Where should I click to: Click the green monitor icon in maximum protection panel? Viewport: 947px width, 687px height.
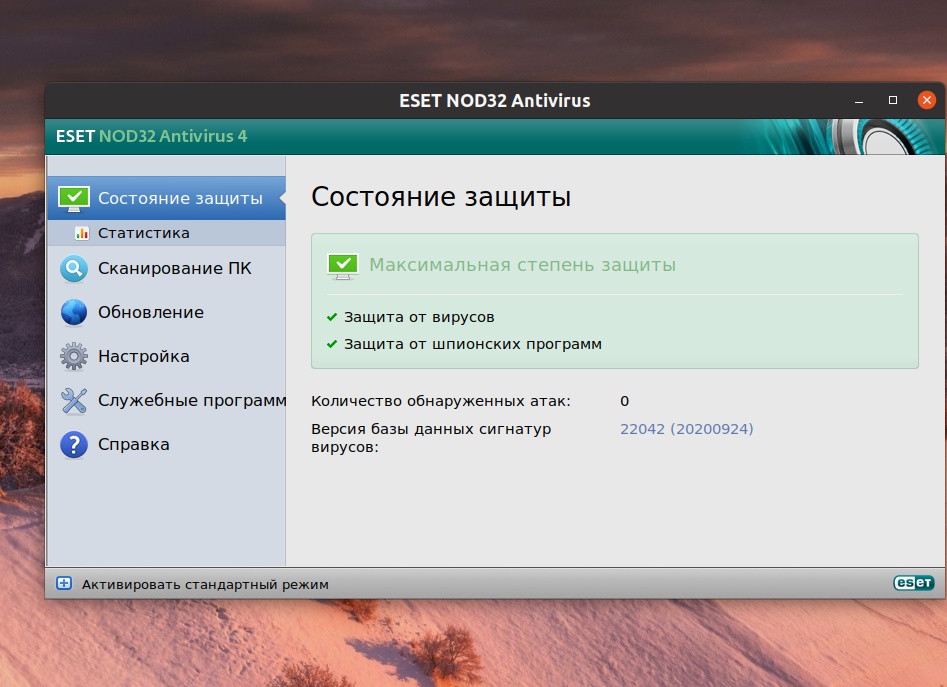[342, 266]
